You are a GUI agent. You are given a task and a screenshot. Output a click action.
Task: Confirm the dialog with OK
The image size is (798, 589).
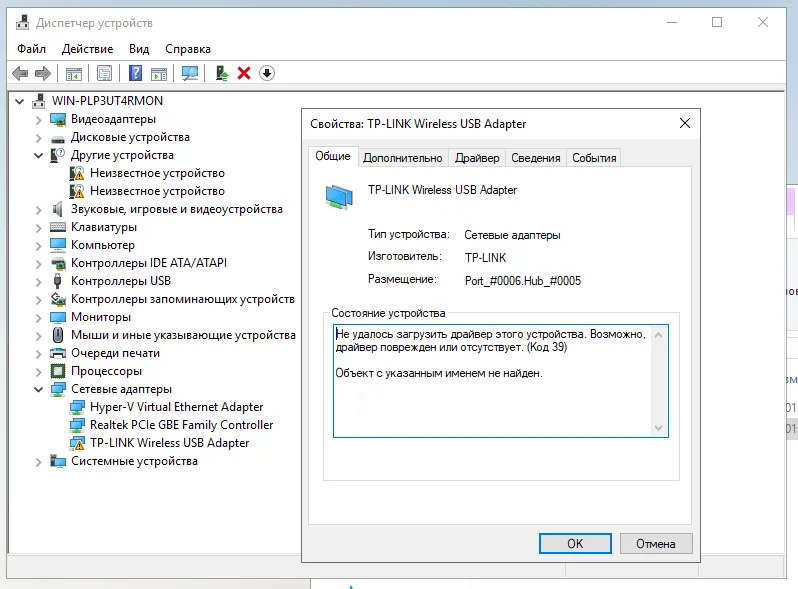575,544
